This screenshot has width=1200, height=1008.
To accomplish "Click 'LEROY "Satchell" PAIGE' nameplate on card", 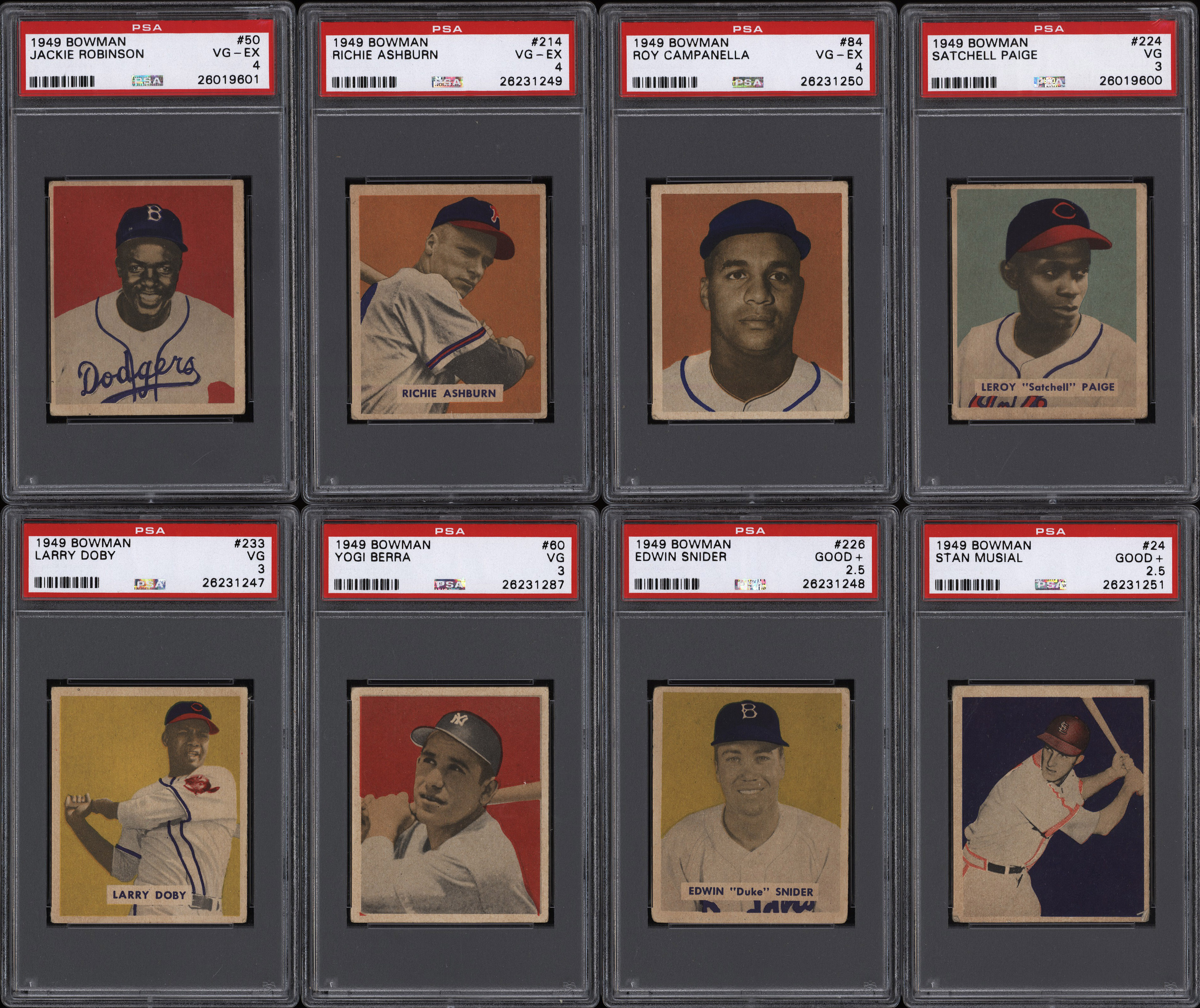I will pyautogui.click(x=1048, y=387).
